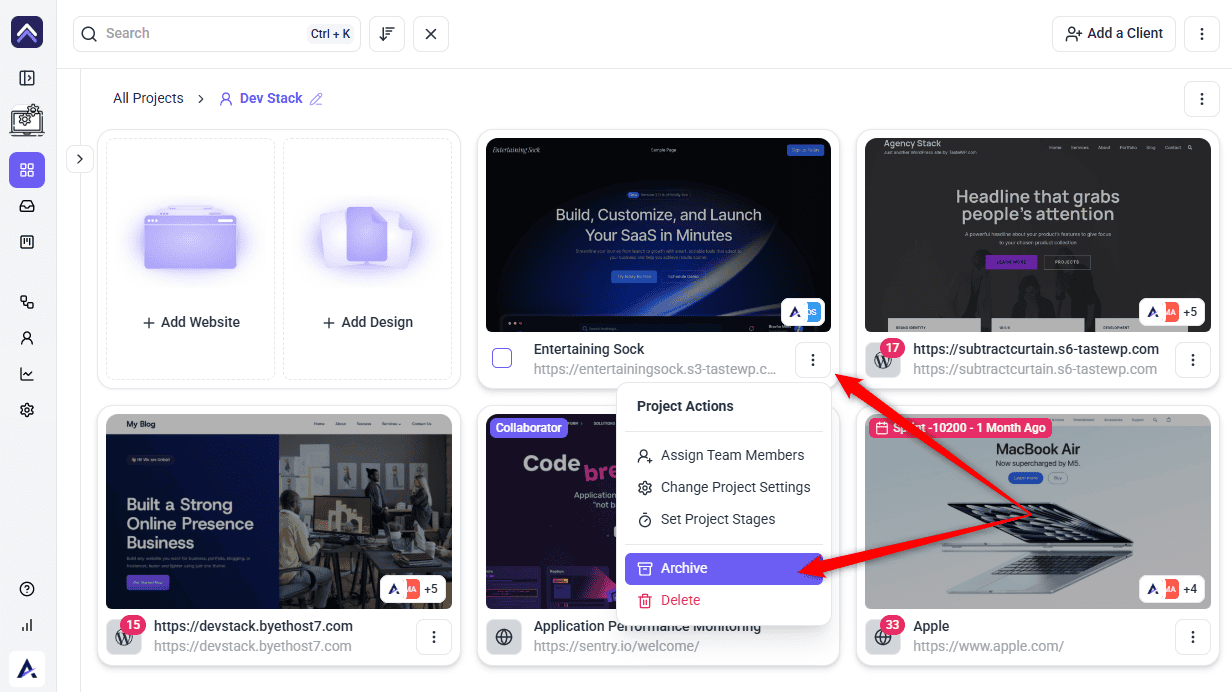Screen dimensions: 1232x692
Task: Open Entertaining Sock three-dot project menu
Action: click(813, 360)
